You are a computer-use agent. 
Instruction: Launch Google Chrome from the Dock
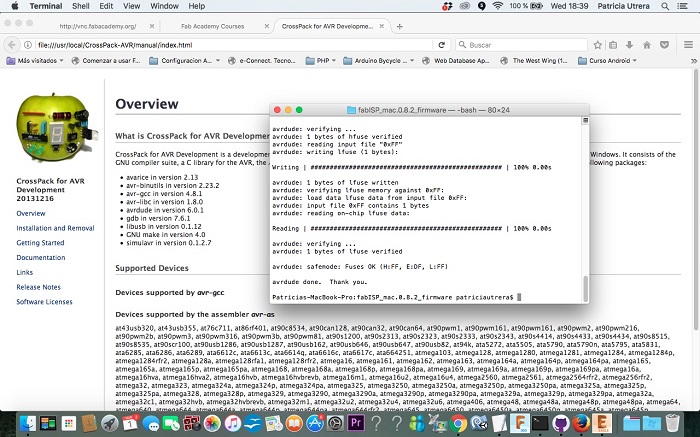click(458, 423)
